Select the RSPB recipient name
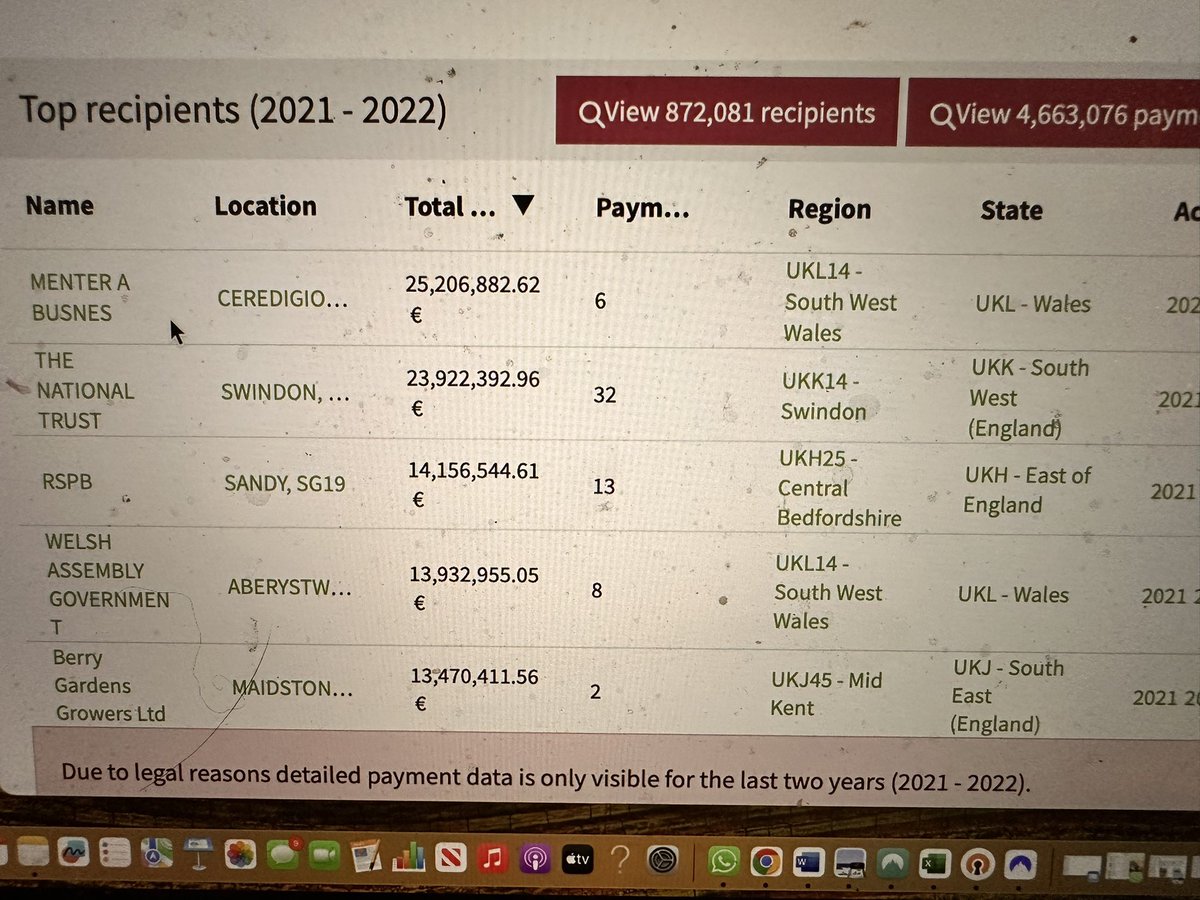The width and height of the screenshot is (1200, 900). [x=66, y=482]
